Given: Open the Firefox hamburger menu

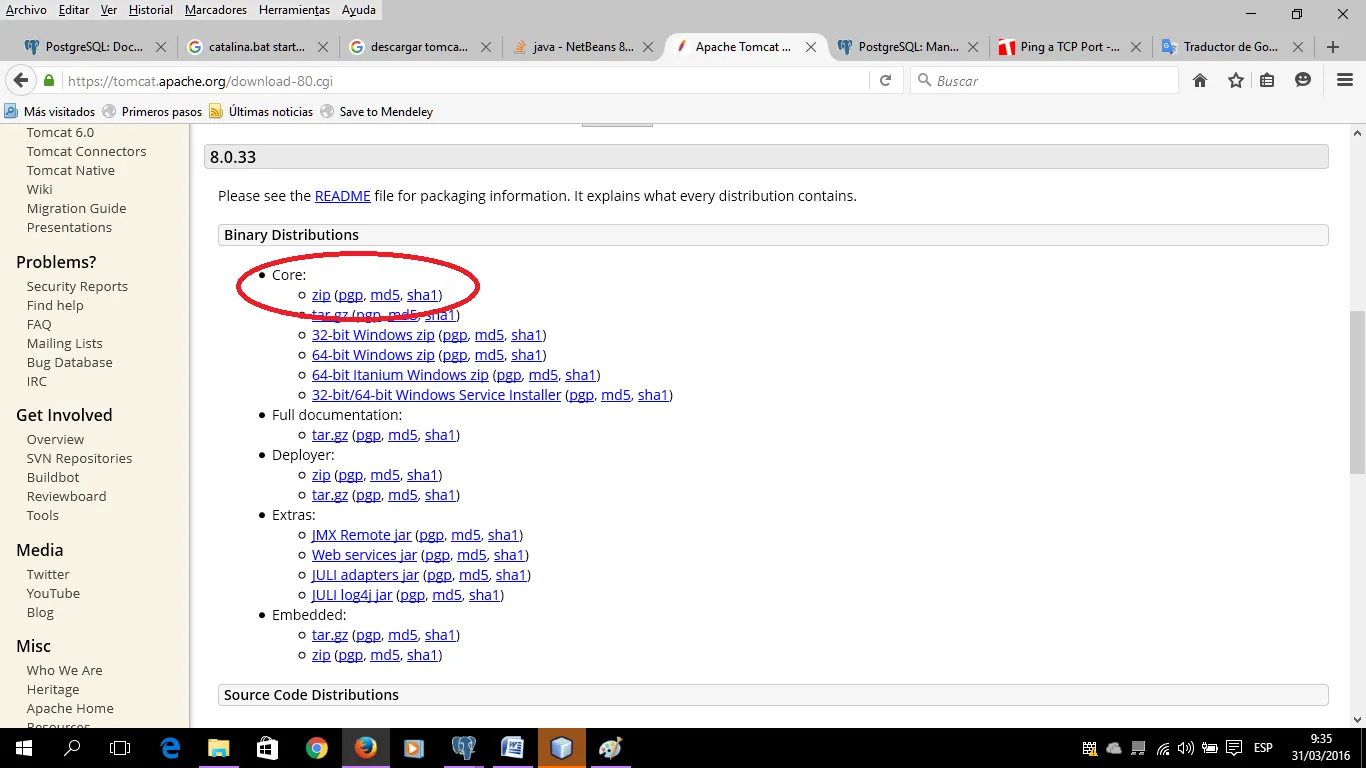Looking at the screenshot, I should point(1343,81).
